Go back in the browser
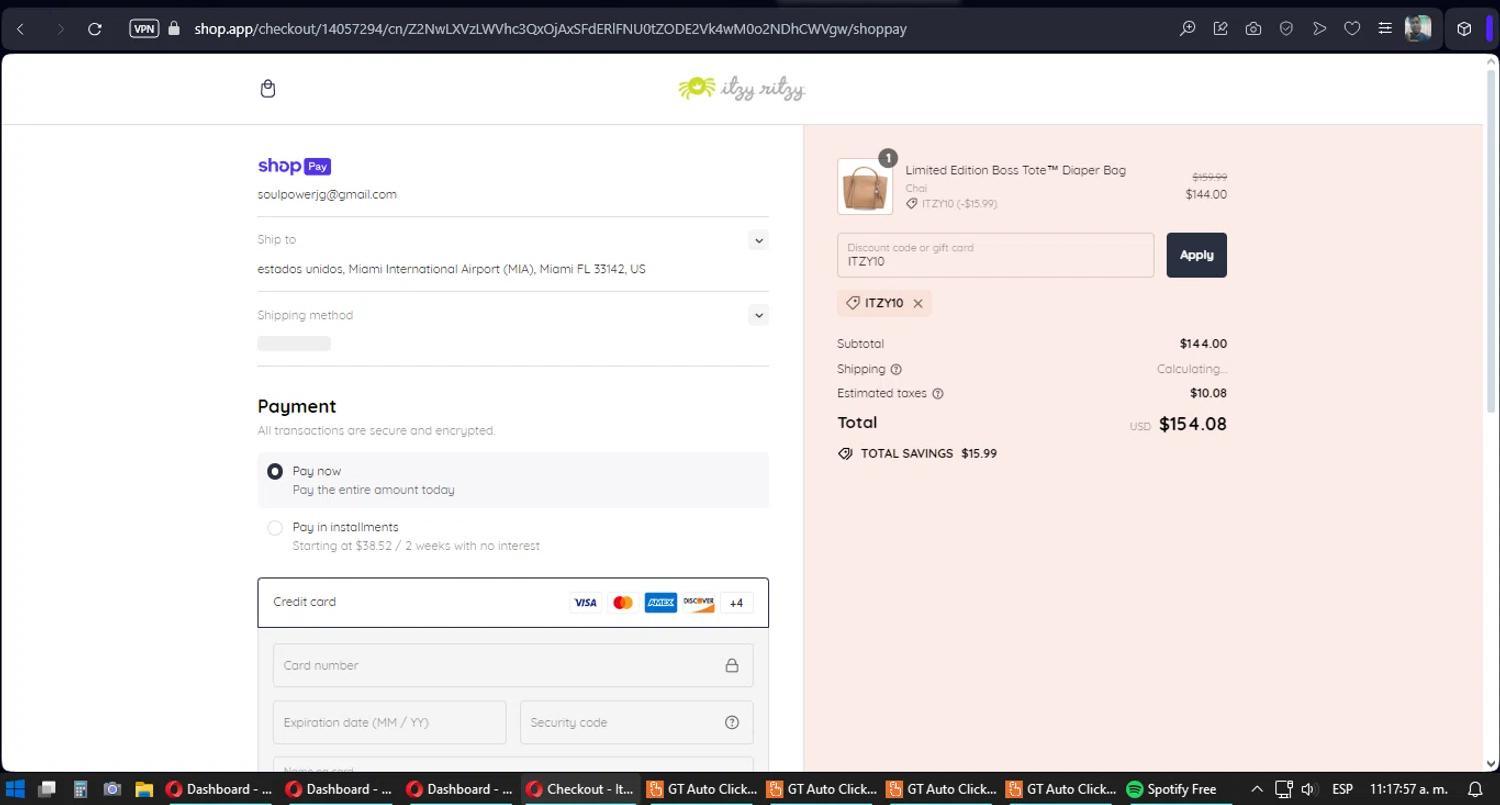 [20, 29]
